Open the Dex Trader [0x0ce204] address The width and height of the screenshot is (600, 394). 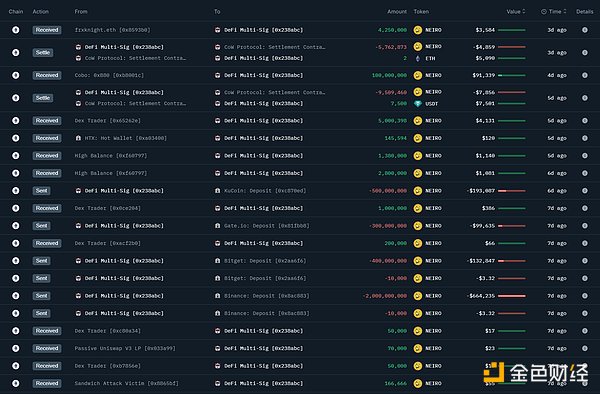point(108,208)
